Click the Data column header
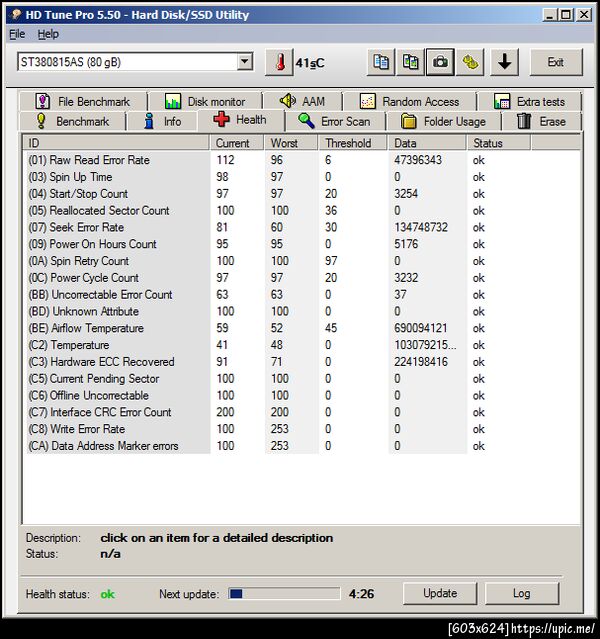This screenshot has width=600, height=639. coord(427,143)
